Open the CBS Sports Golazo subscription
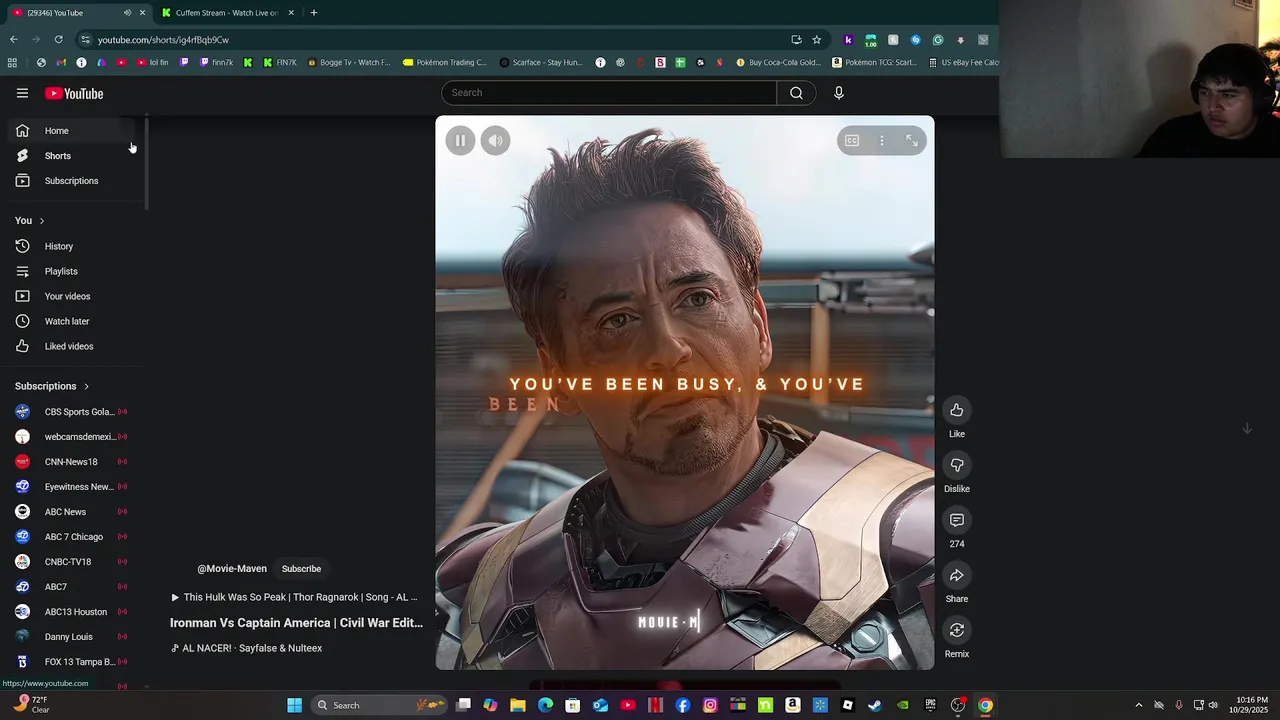Image resolution: width=1280 pixels, height=720 pixels. 72,412
